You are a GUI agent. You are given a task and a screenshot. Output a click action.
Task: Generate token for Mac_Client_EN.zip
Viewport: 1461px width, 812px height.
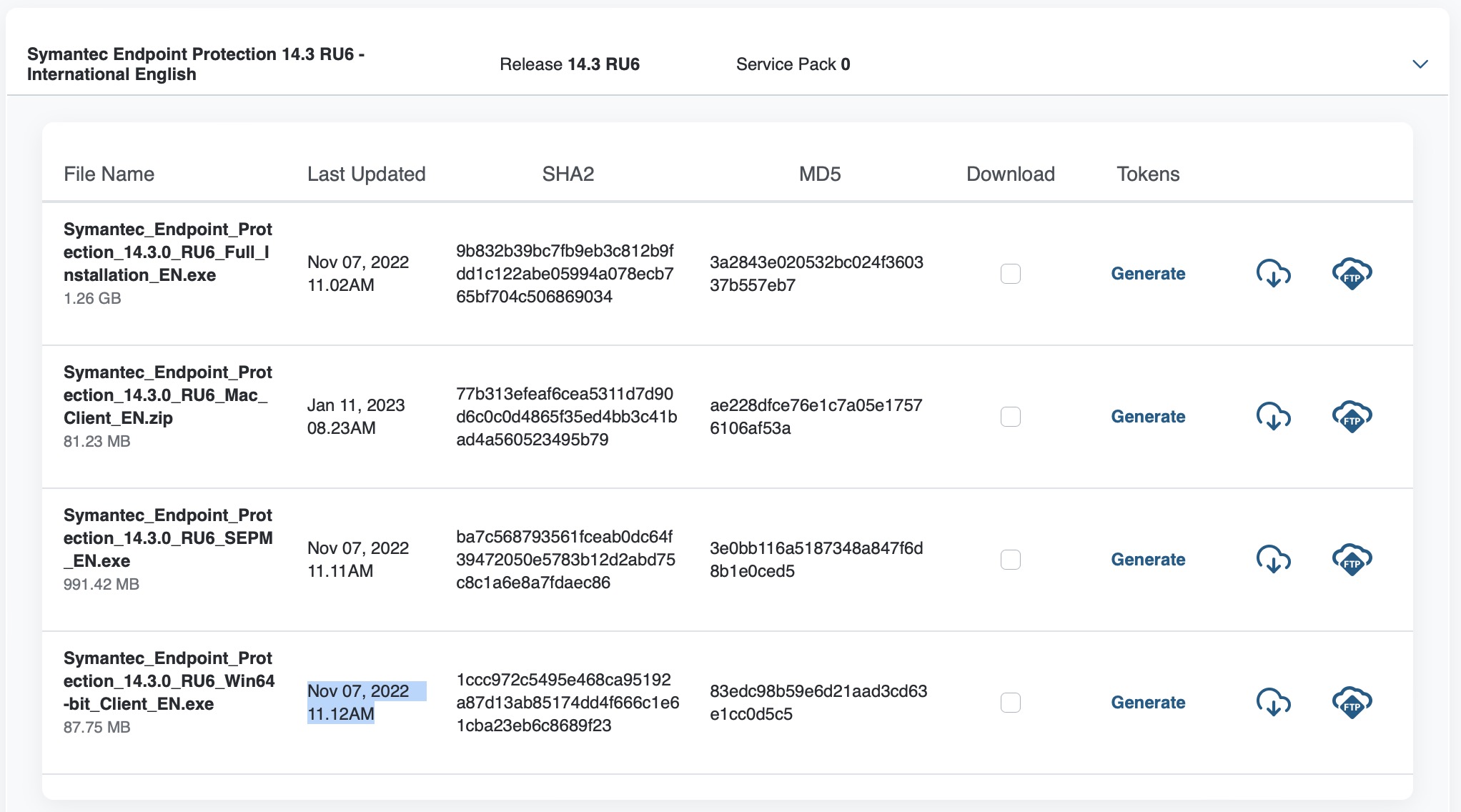coord(1148,417)
